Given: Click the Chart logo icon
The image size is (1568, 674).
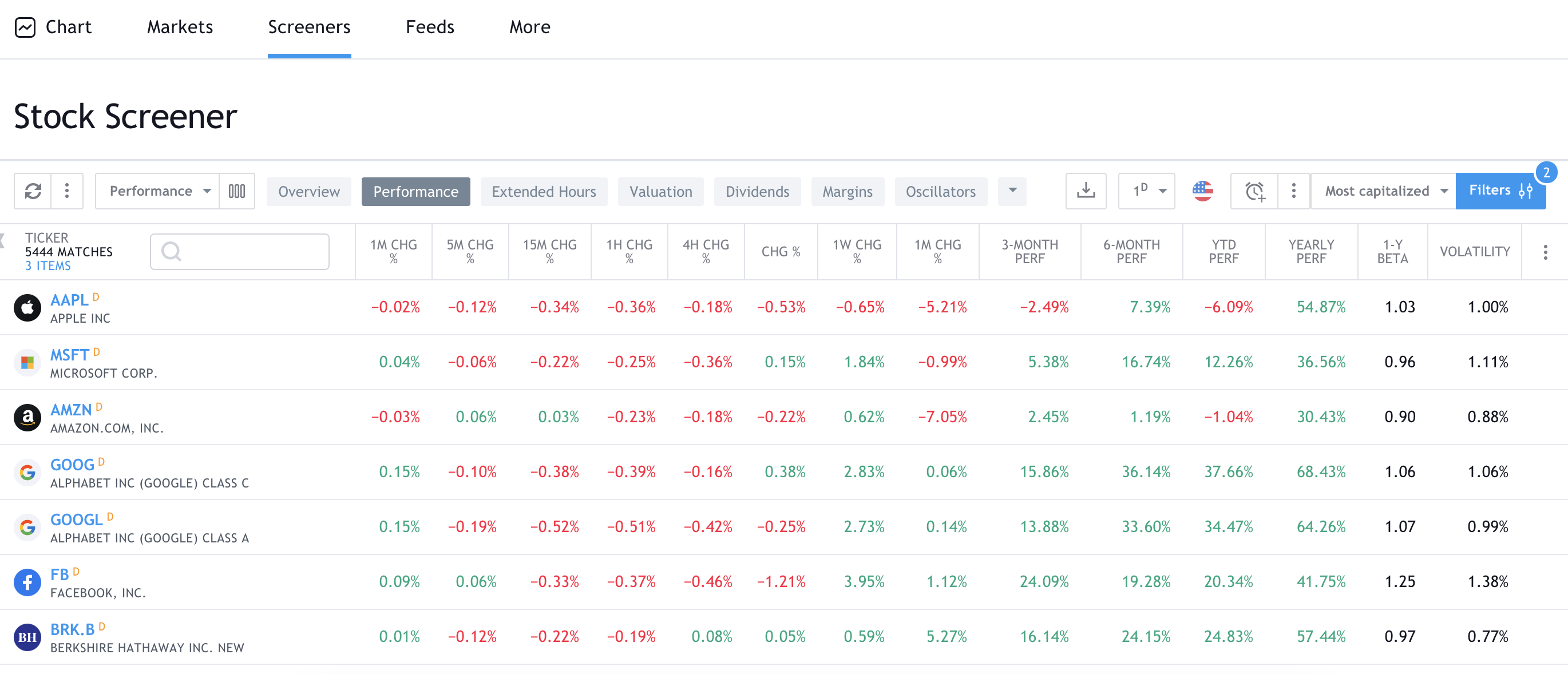Looking at the screenshot, I should (25, 27).
